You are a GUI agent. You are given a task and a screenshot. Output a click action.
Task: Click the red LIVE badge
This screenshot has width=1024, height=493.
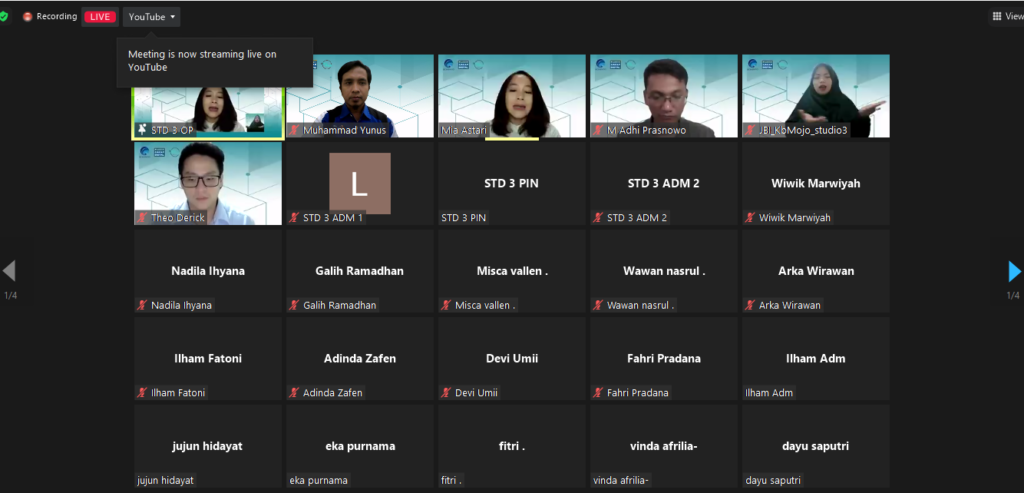(100, 17)
